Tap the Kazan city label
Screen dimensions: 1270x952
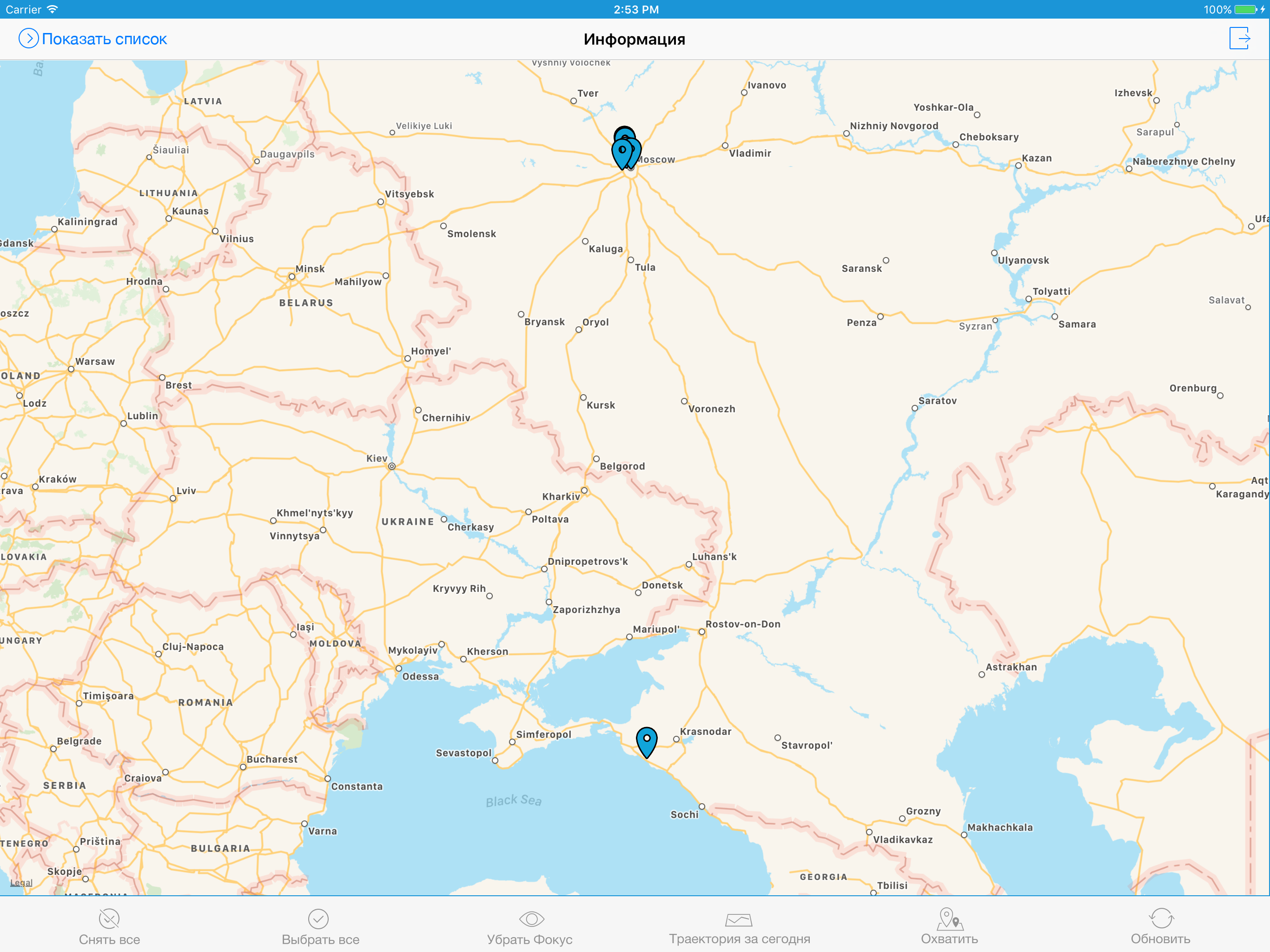pyautogui.click(x=1036, y=158)
